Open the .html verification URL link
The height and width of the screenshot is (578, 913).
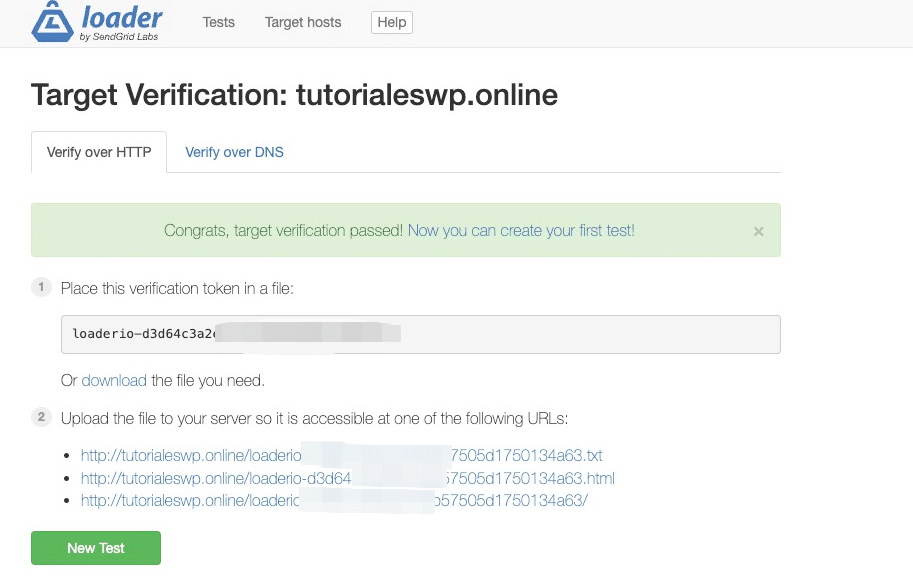345,479
